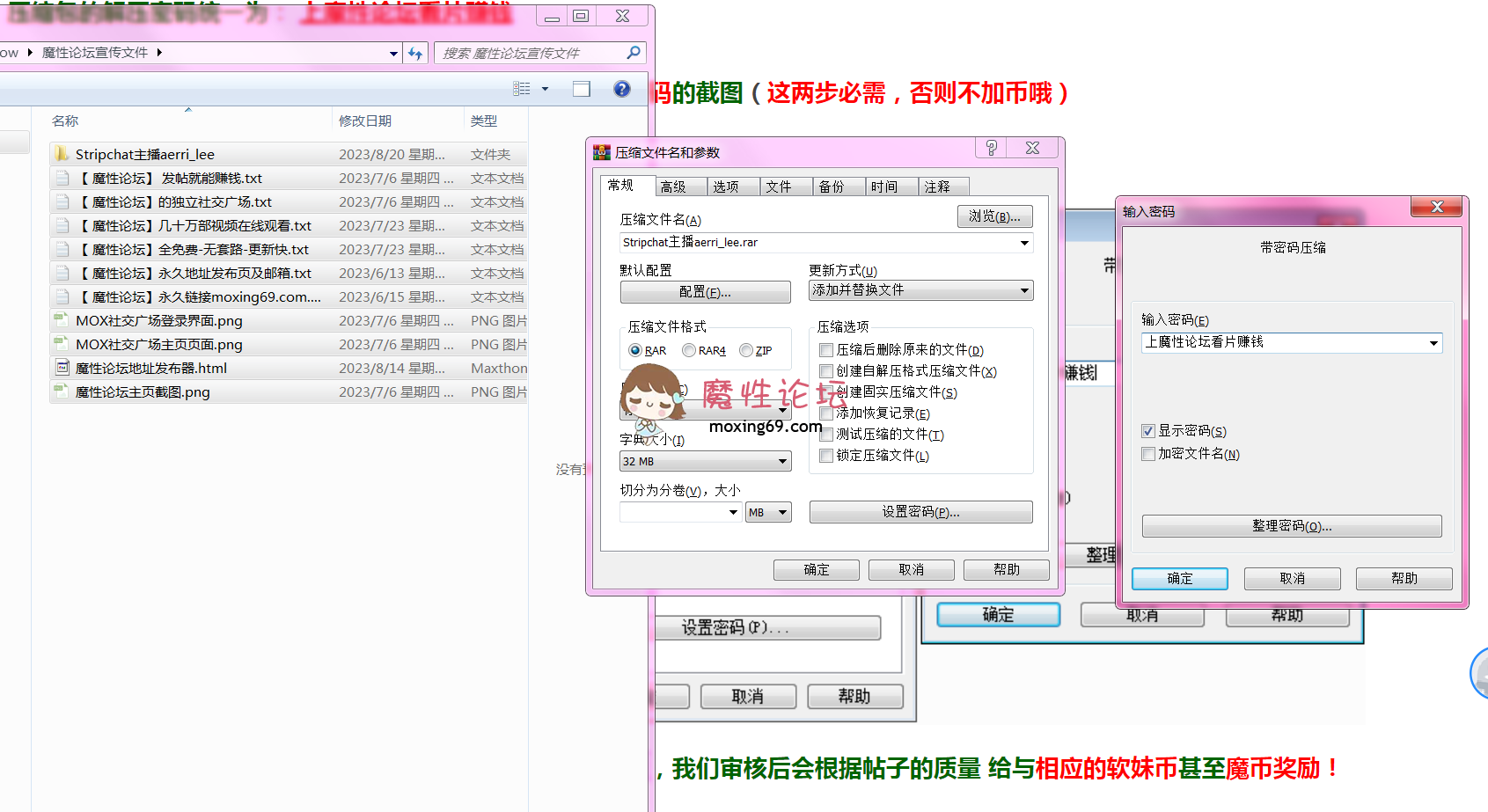Enable 创建自解压格式压缩文件 option
The height and width of the screenshot is (812, 1488).
click(x=825, y=371)
